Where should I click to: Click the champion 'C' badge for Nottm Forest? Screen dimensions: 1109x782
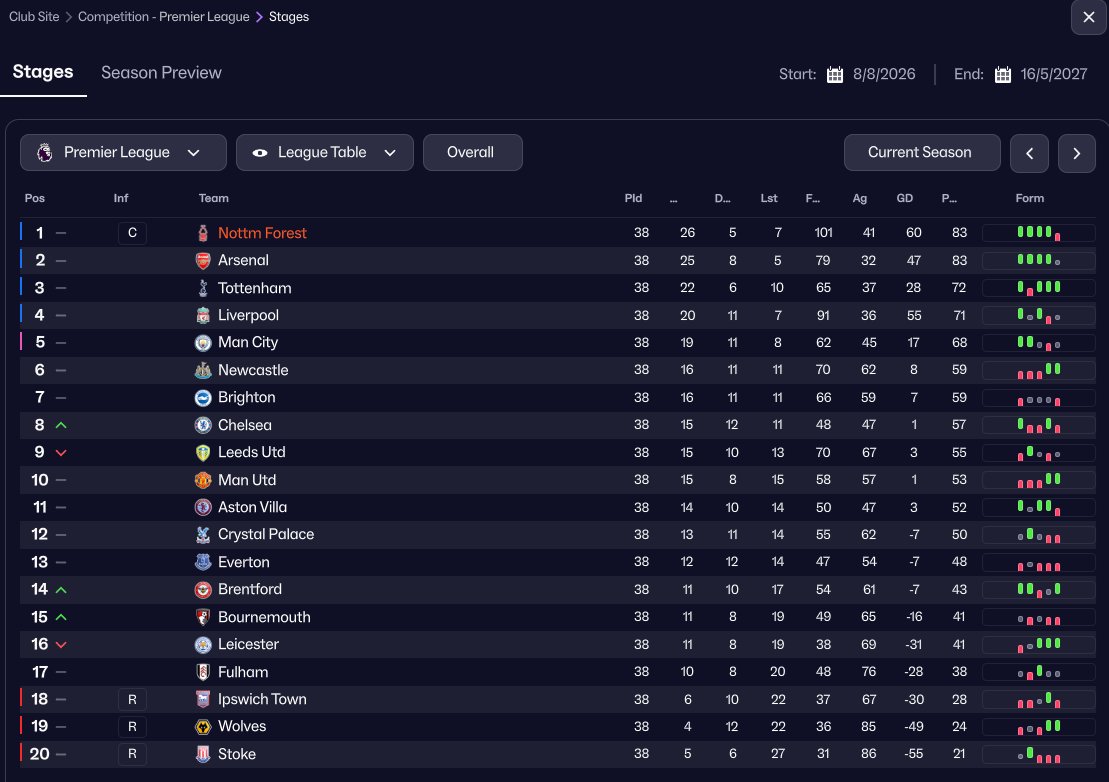point(132,233)
